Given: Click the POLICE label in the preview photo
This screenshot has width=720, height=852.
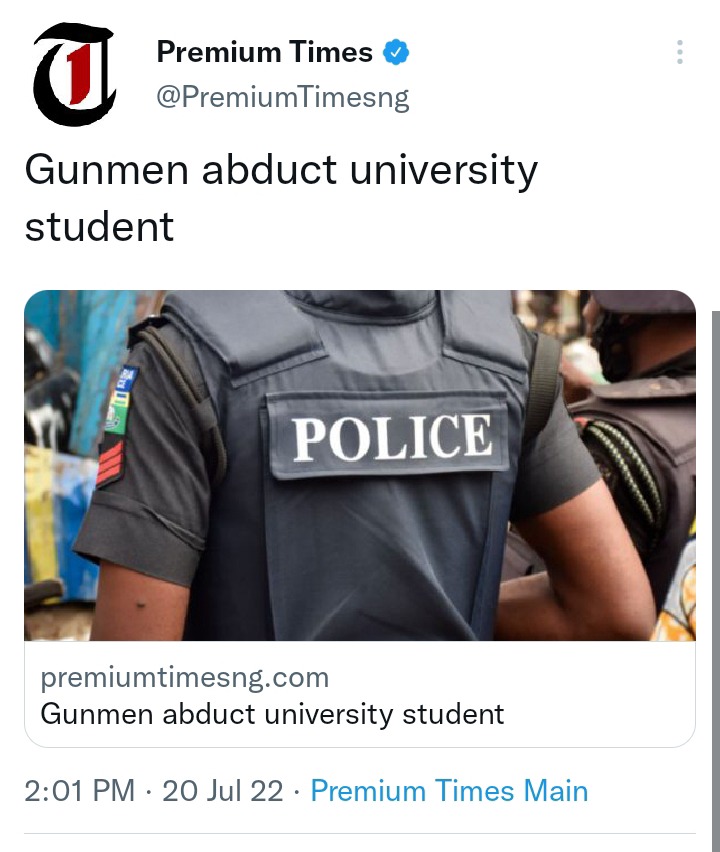Looking at the screenshot, I should [x=392, y=437].
